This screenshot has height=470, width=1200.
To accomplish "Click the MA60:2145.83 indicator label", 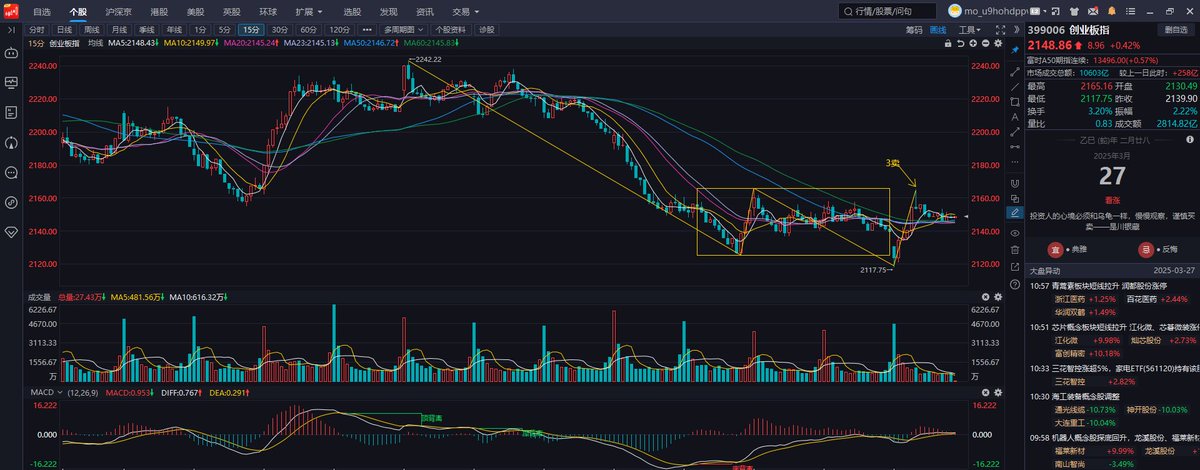I will [433, 44].
